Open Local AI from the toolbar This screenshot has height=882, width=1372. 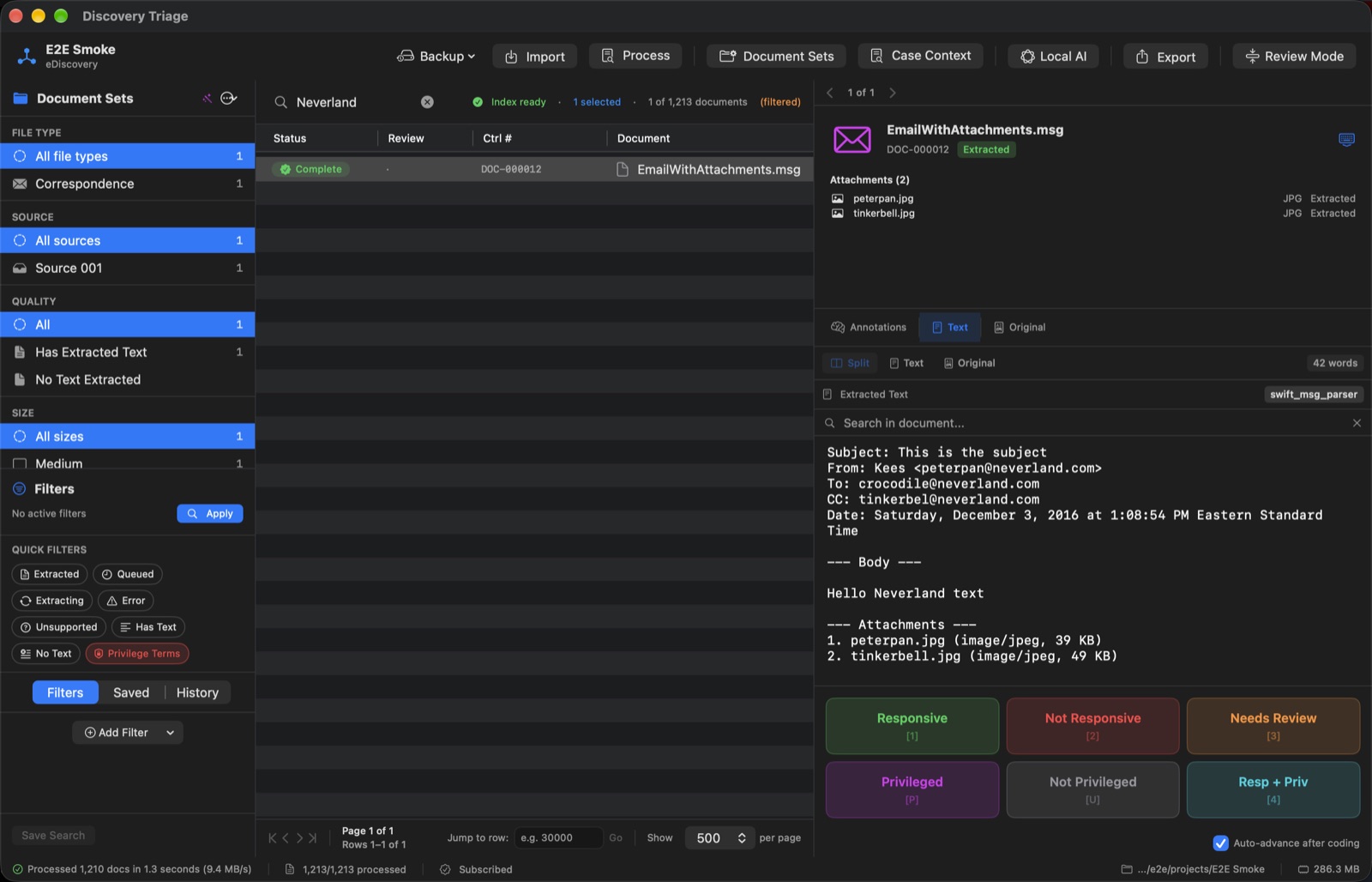tap(1053, 57)
